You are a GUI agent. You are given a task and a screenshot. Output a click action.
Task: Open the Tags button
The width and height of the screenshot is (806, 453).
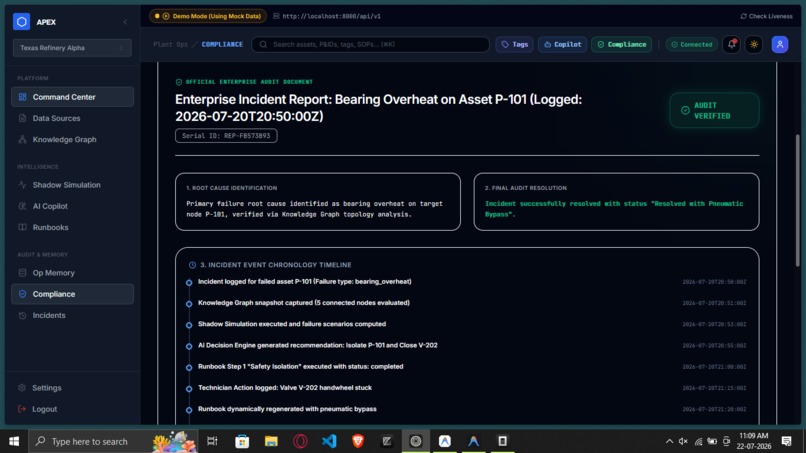click(514, 44)
